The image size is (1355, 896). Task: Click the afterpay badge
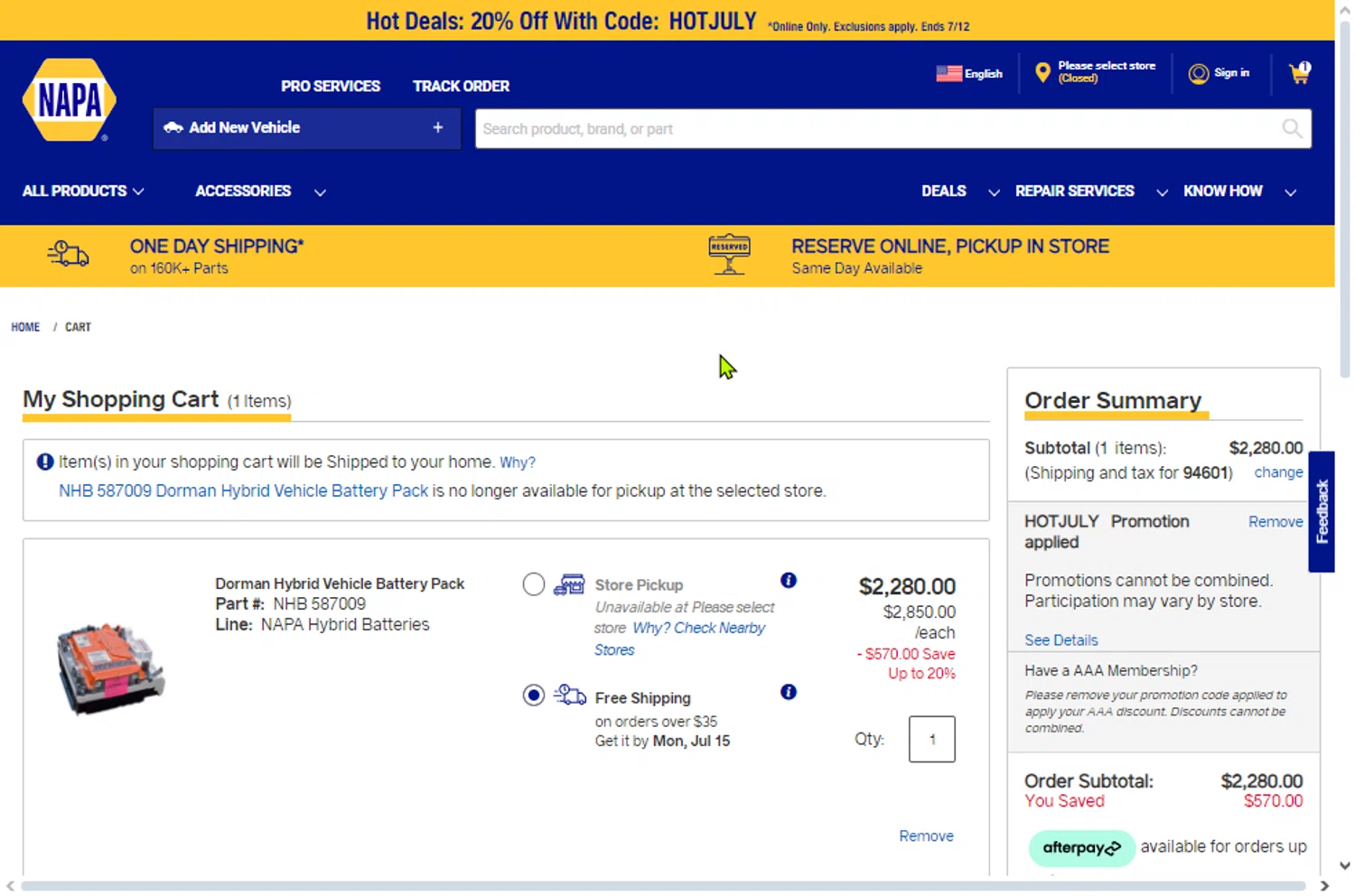1081,848
